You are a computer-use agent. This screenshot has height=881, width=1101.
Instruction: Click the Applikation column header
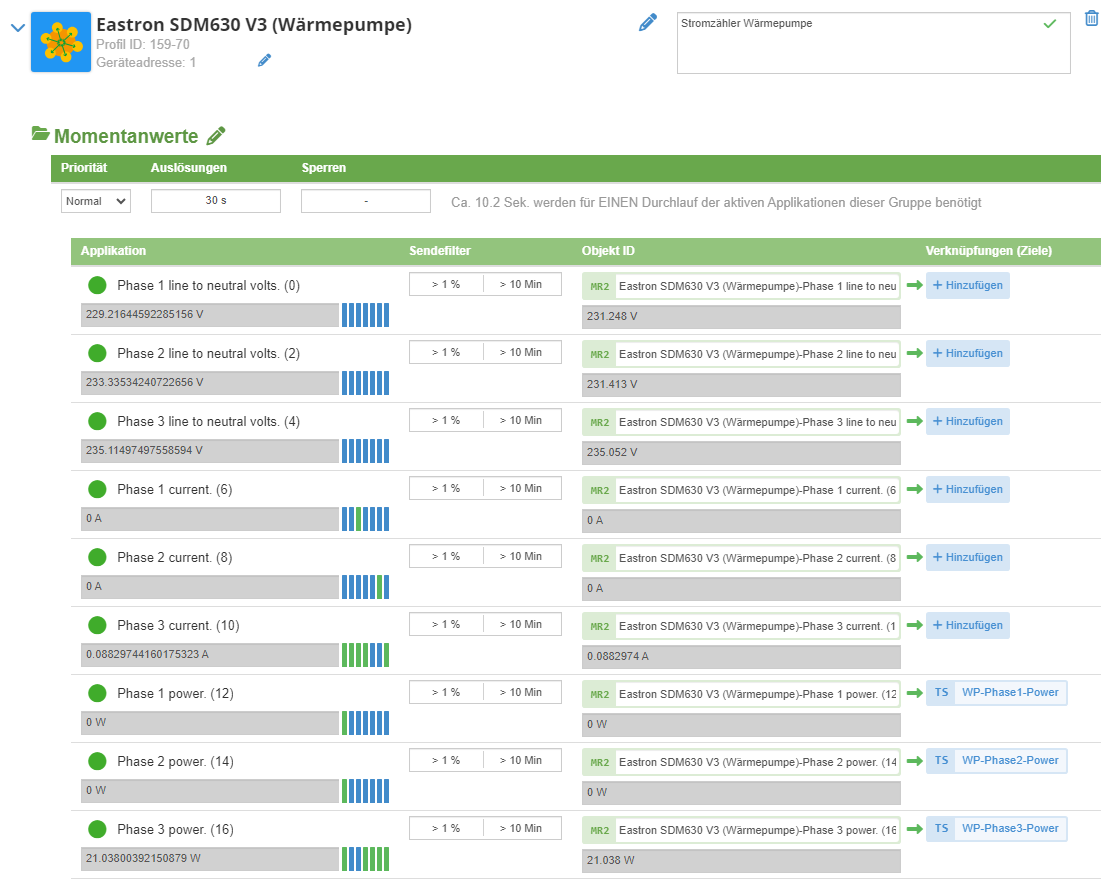[113, 251]
